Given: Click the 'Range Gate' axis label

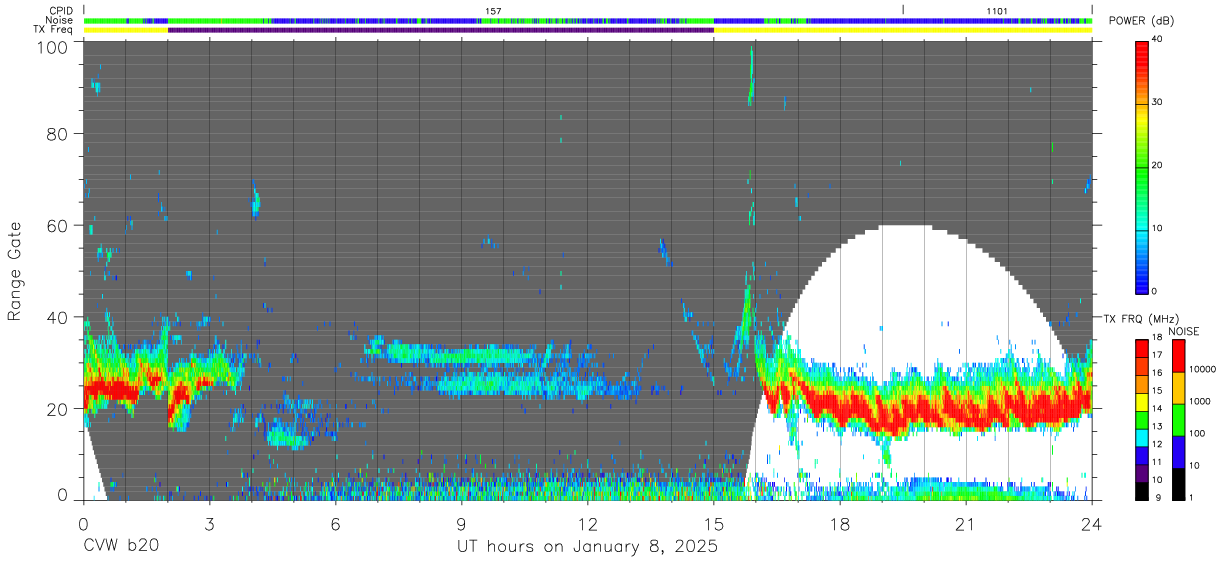Looking at the screenshot, I should [x=15, y=270].
